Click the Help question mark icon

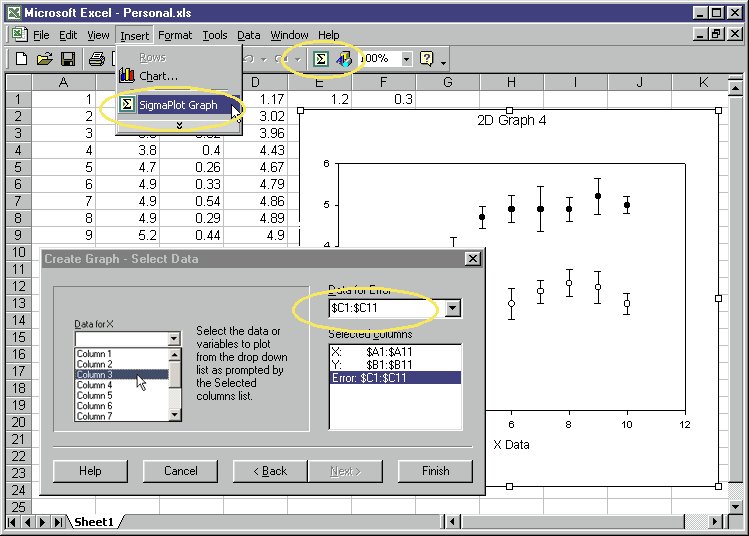[426, 59]
